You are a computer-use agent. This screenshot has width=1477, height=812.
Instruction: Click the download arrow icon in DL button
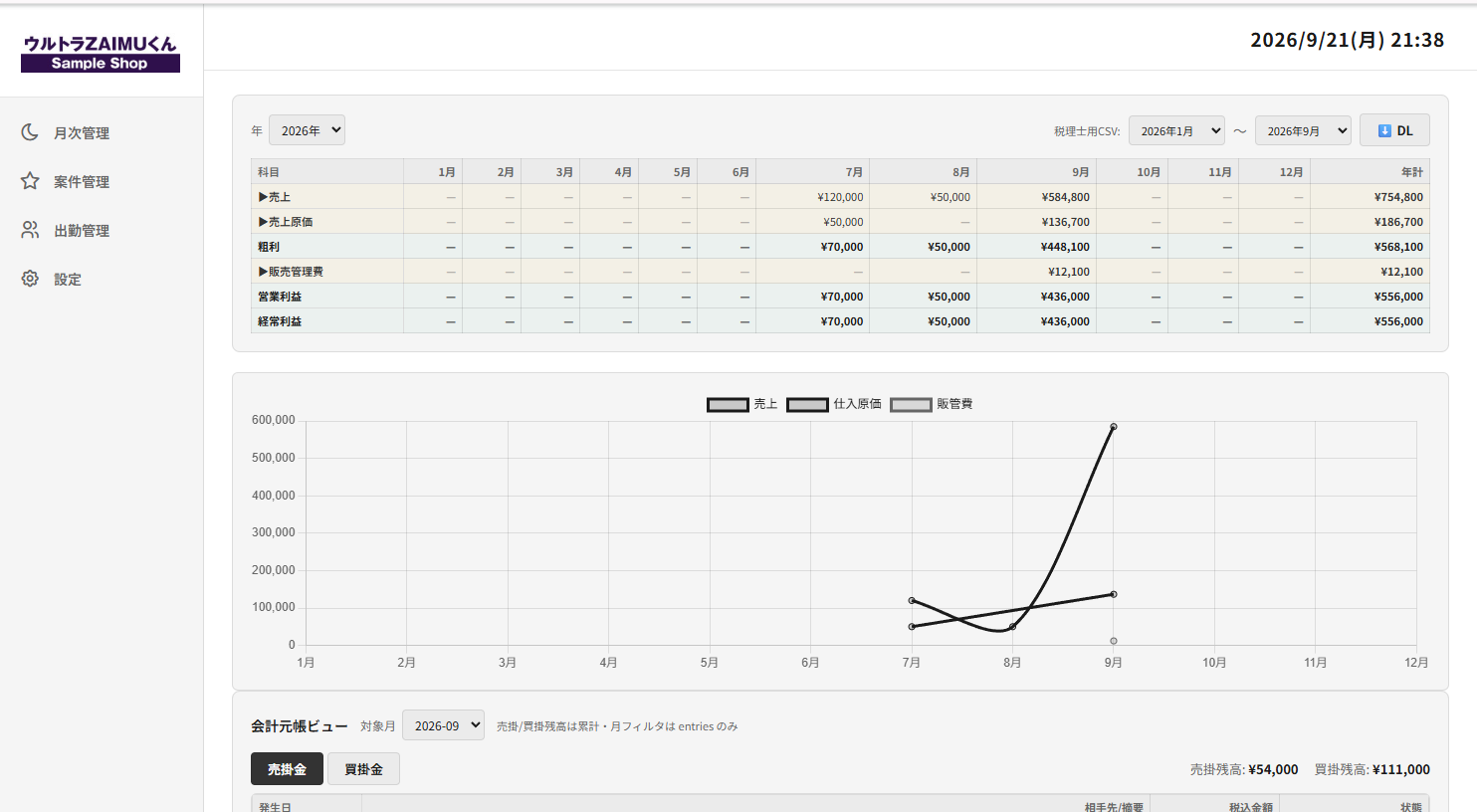tap(1384, 130)
